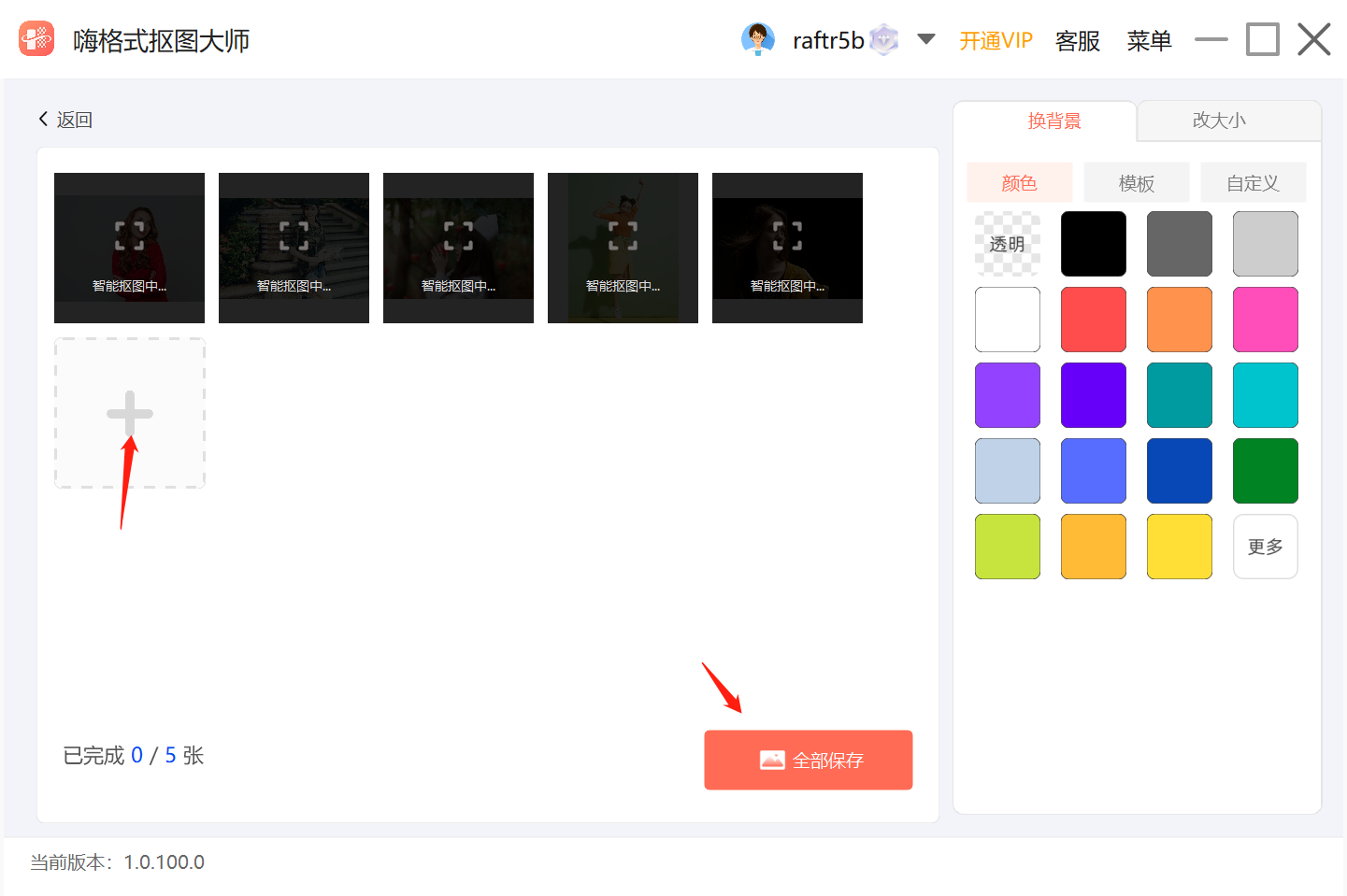Viewport: 1347px width, 896px height.
Task: Click the 嗨格式抠图大师 app logo icon
Action: 36,39
